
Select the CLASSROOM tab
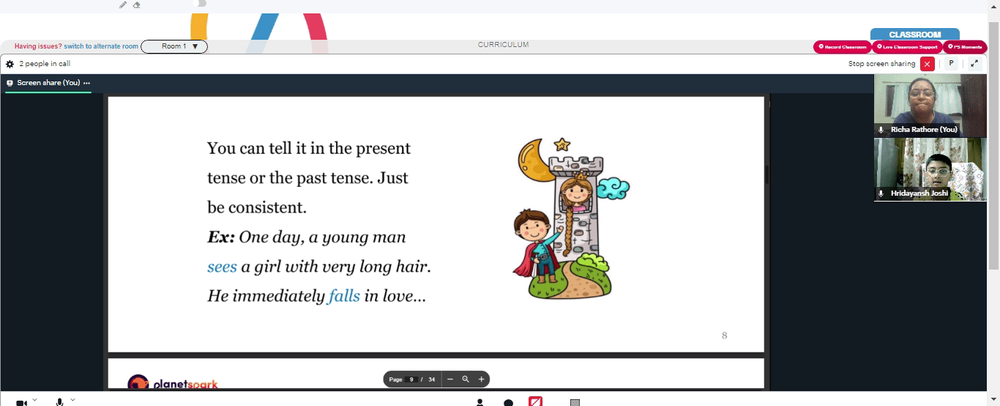915,34
